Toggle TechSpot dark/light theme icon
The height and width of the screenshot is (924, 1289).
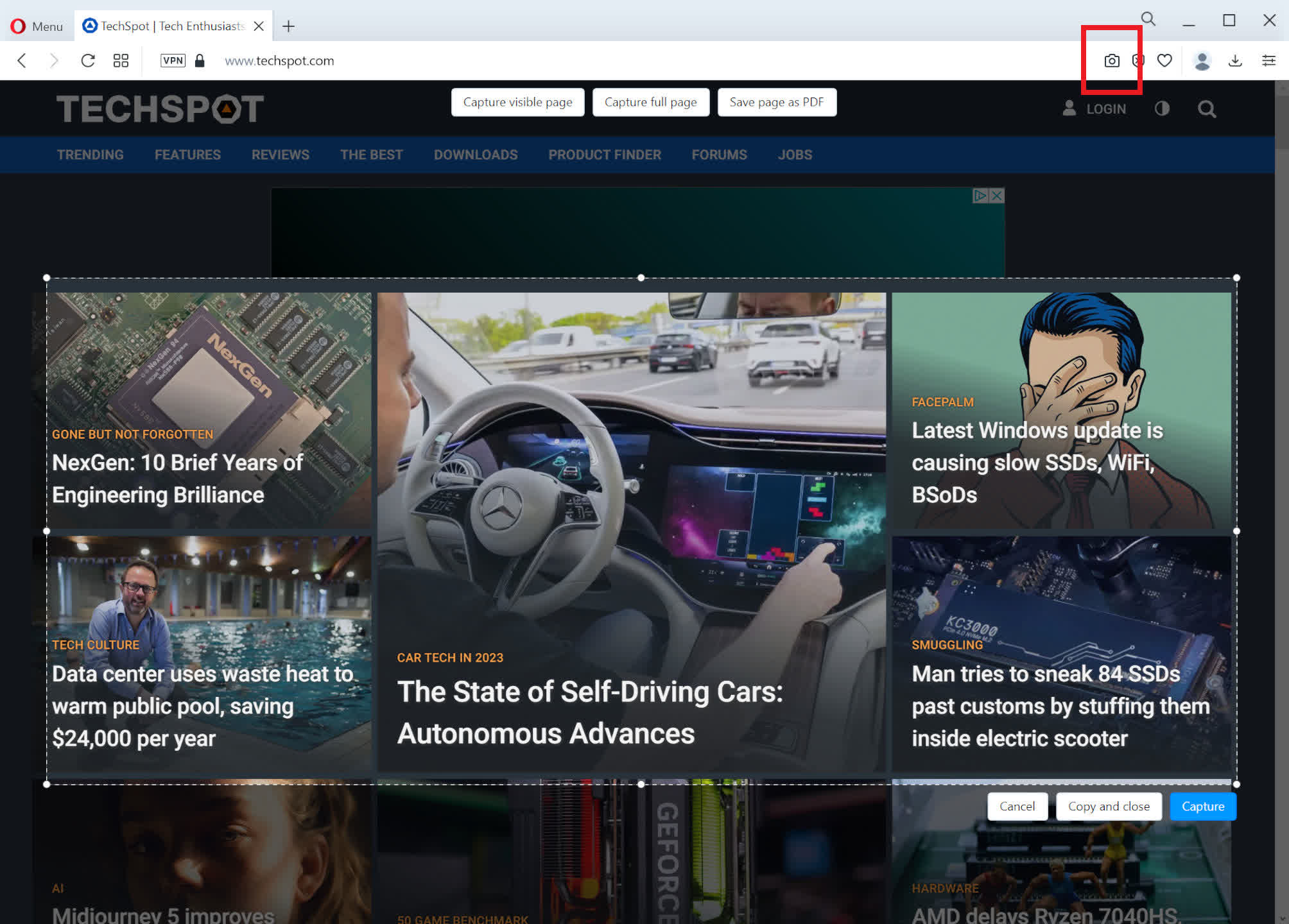coord(1162,108)
